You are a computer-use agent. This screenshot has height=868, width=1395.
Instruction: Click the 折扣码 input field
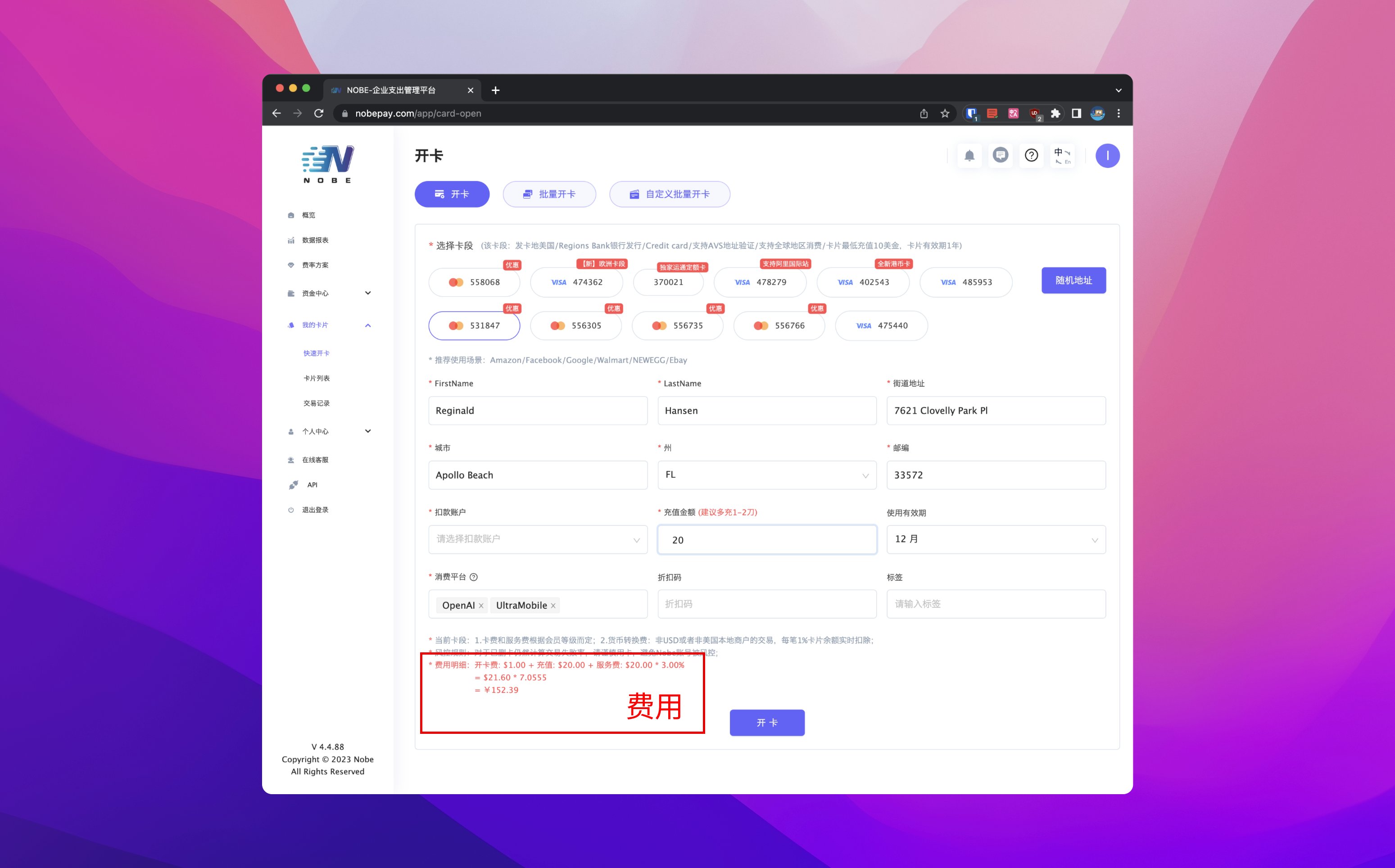click(767, 604)
